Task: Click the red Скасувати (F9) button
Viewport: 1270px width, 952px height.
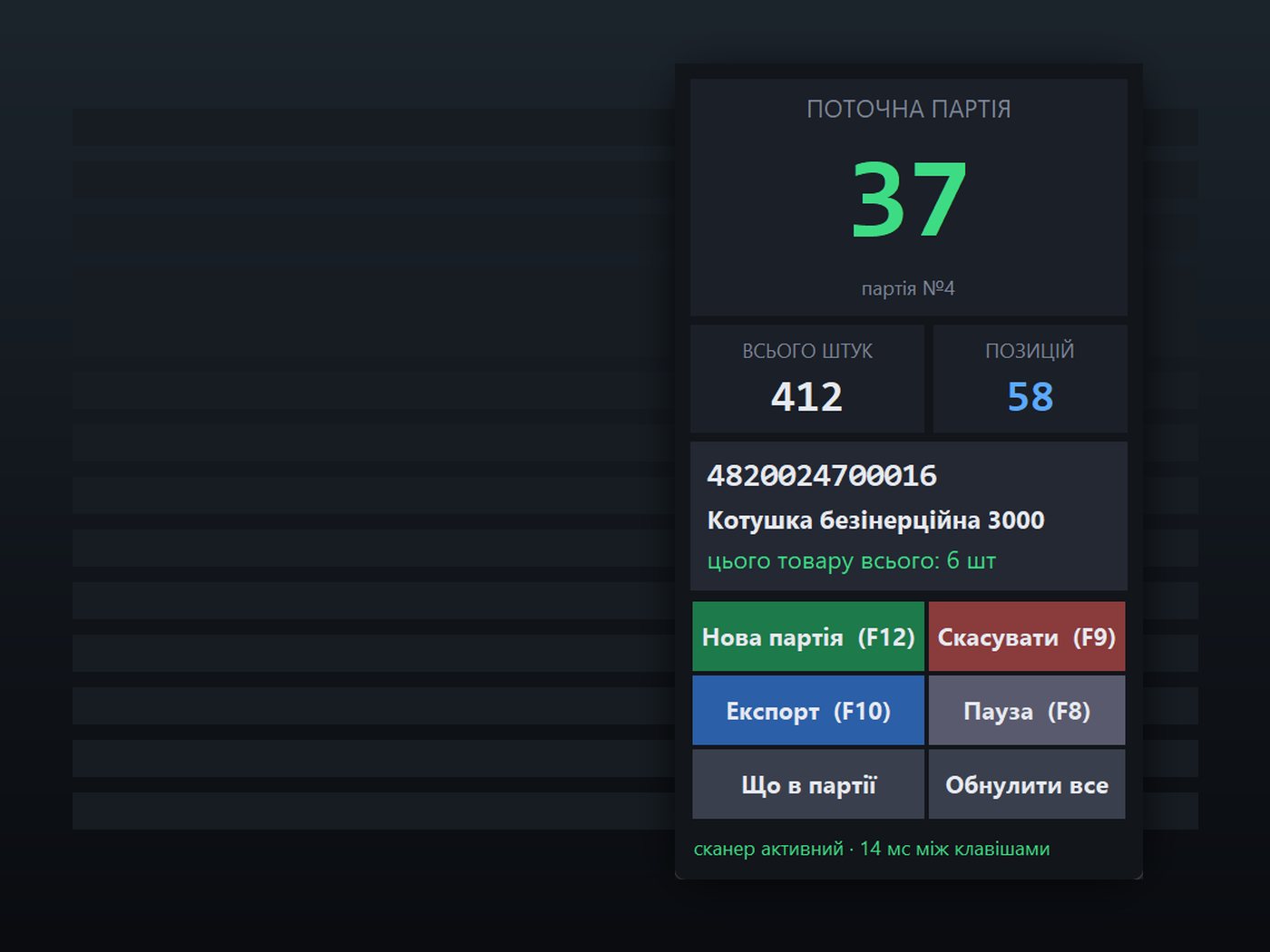Action: [1027, 636]
